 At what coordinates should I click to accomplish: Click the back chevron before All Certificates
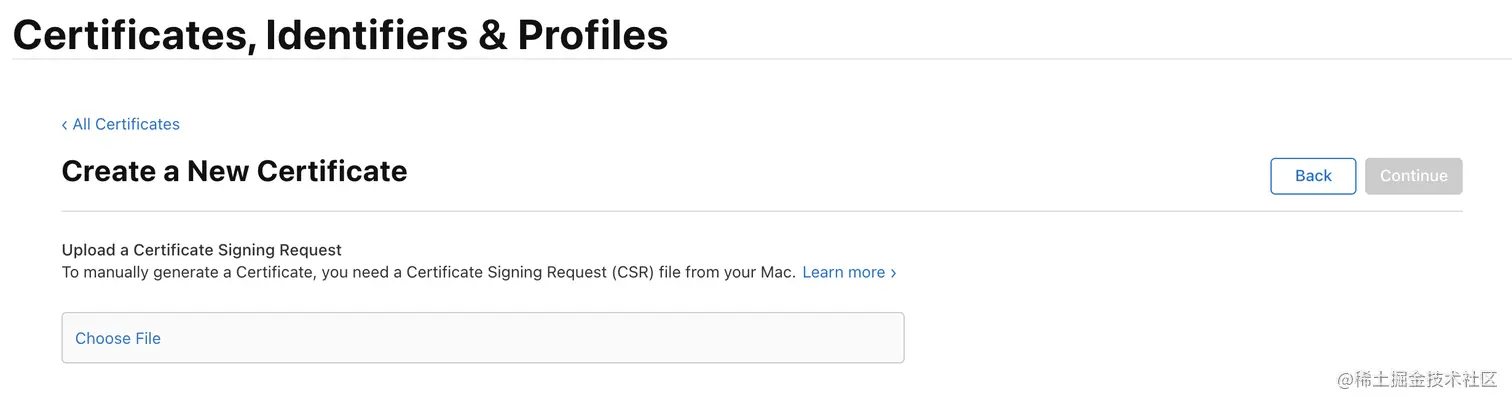65,125
